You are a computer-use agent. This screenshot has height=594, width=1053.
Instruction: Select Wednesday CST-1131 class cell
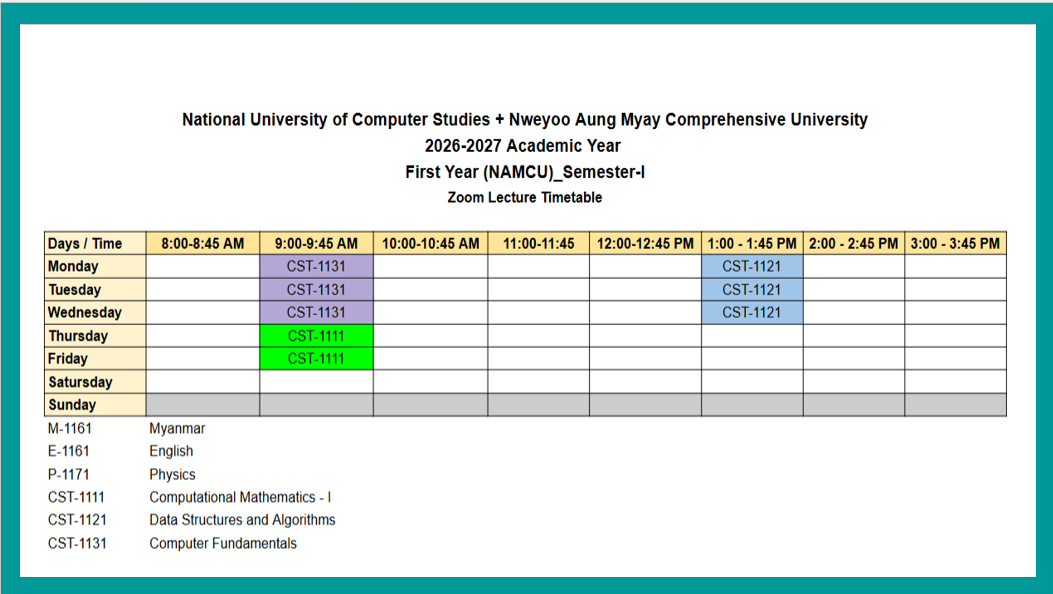click(316, 313)
